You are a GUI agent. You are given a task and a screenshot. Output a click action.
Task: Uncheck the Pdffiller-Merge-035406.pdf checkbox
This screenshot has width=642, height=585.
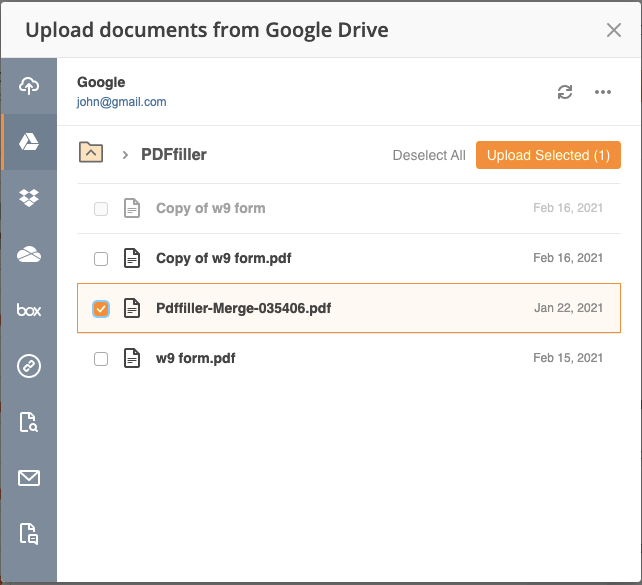tap(101, 309)
